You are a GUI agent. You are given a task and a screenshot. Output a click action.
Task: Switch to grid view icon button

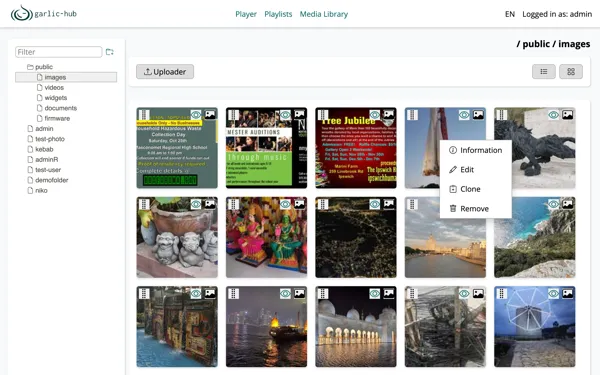tap(571, 72)
